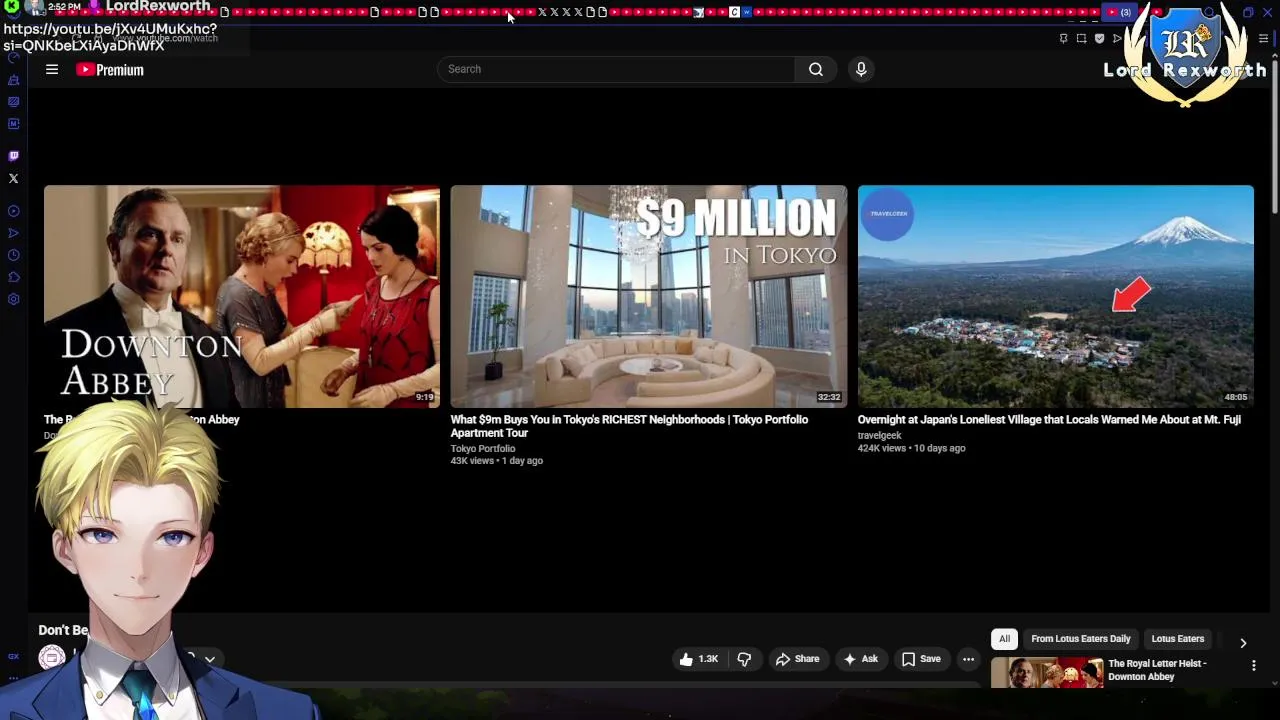This screenshot has width=1280, height=720.
Task: Open title 'Overnight at Japan's Loneliest Village'
Action: coord(1049,420)
